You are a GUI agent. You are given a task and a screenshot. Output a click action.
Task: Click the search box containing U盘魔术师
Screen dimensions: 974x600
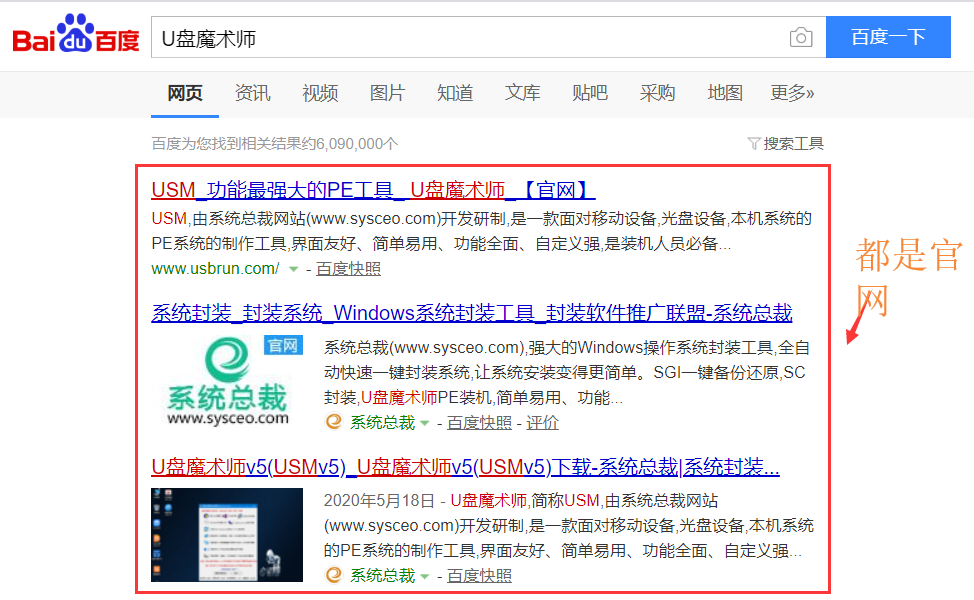[470, 38]
